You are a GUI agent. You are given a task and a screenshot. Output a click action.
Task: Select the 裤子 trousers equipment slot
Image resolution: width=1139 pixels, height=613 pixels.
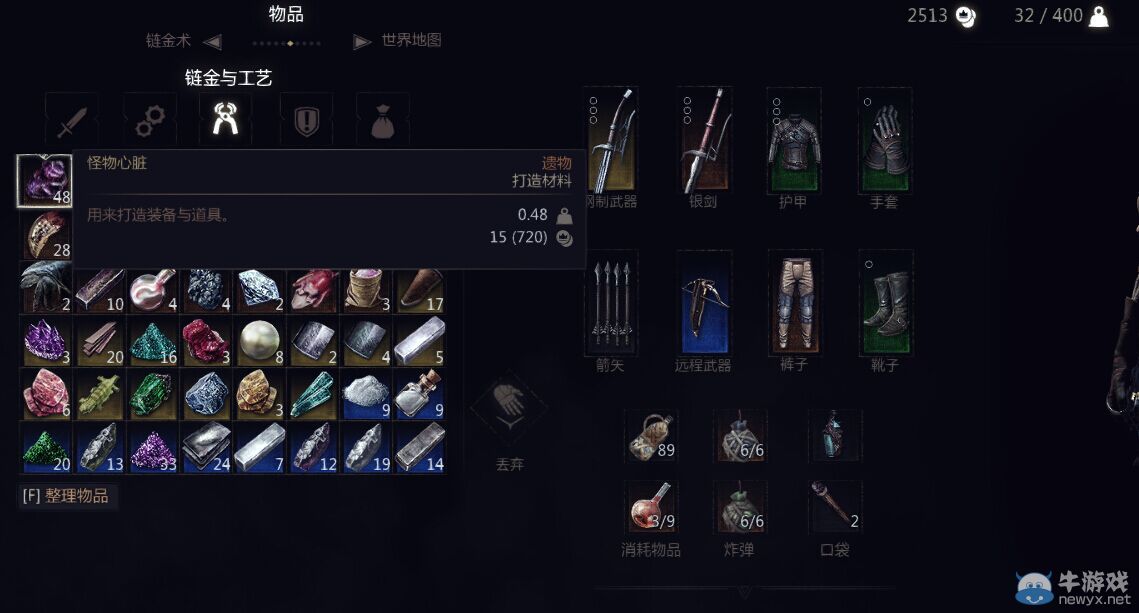click(795, 302)
